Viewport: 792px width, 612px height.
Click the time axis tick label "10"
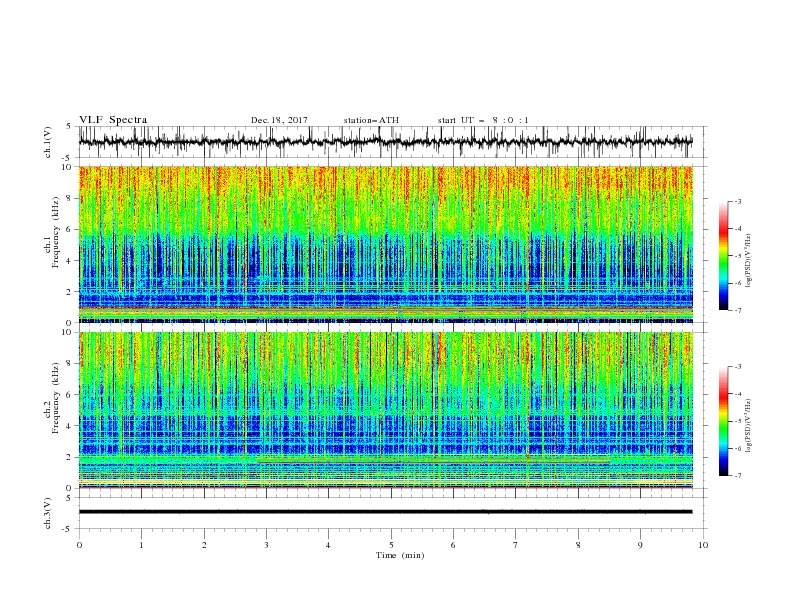703,545
